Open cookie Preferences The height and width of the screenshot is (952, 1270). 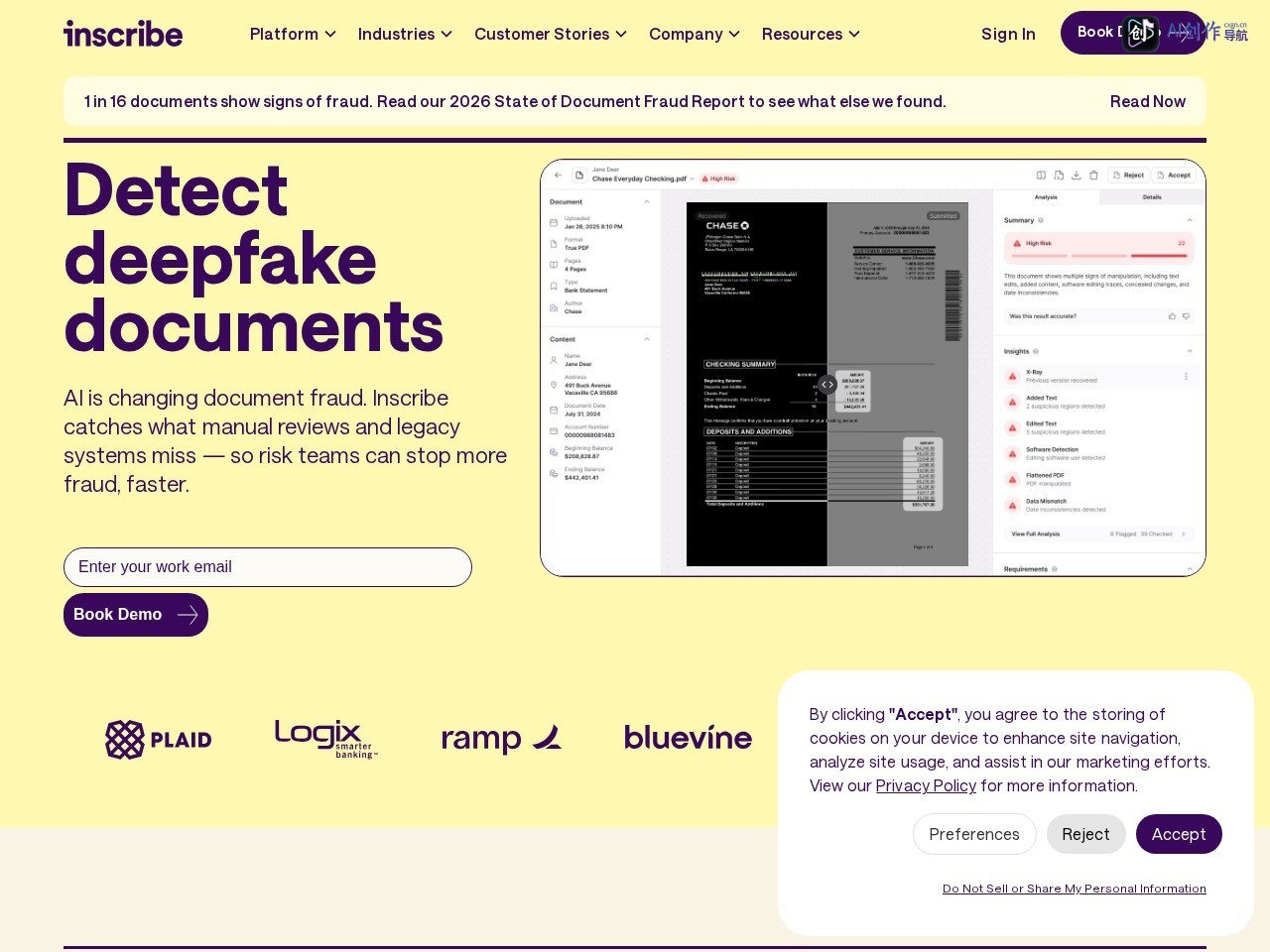coord(974,834)
